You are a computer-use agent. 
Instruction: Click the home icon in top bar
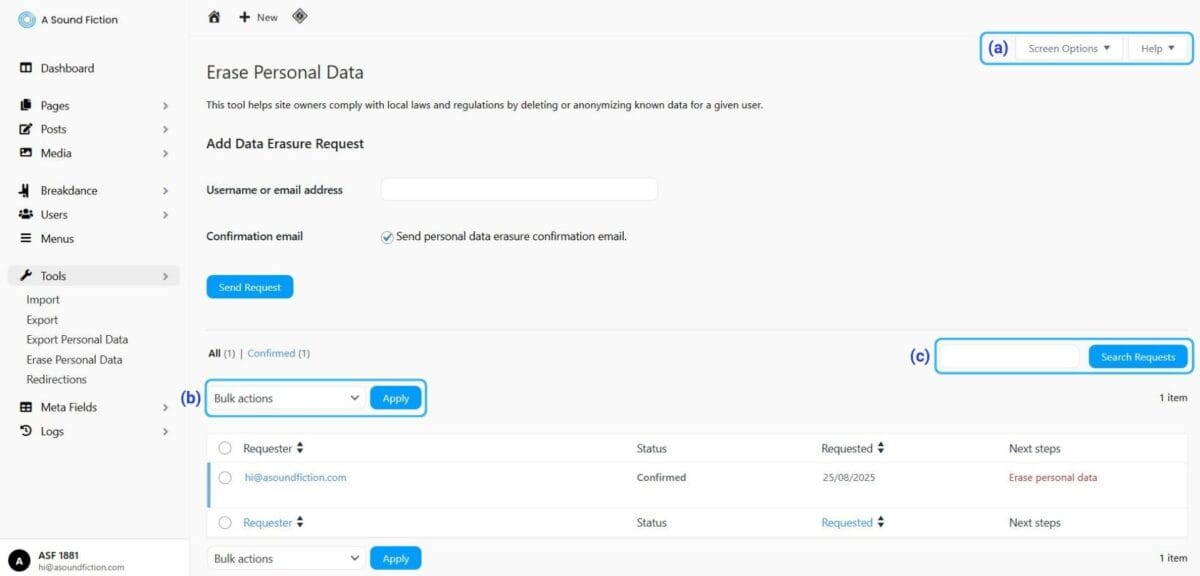click(214, 17)
